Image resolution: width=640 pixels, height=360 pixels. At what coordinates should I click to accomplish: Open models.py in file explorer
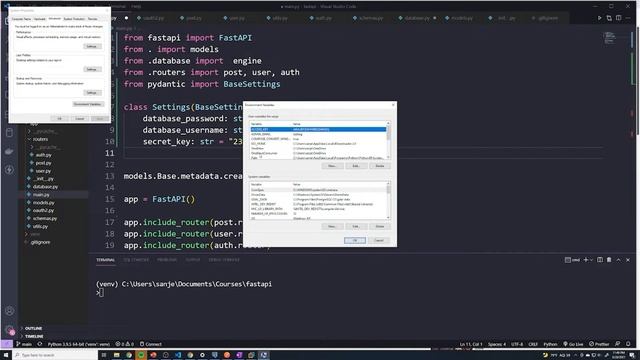44,202
